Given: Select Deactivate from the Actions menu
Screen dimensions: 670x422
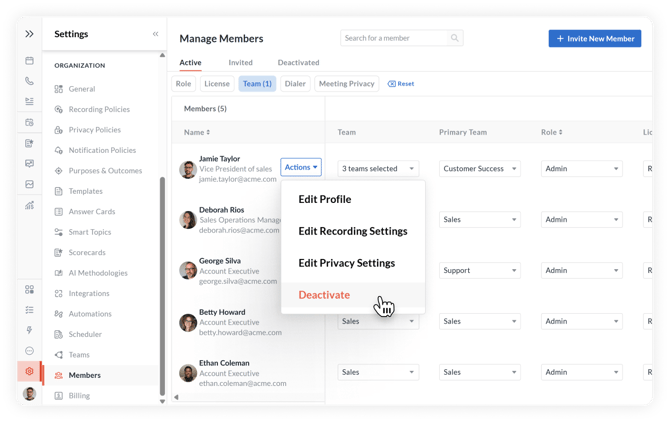Looking at the screenshot, I should [324, 295].
